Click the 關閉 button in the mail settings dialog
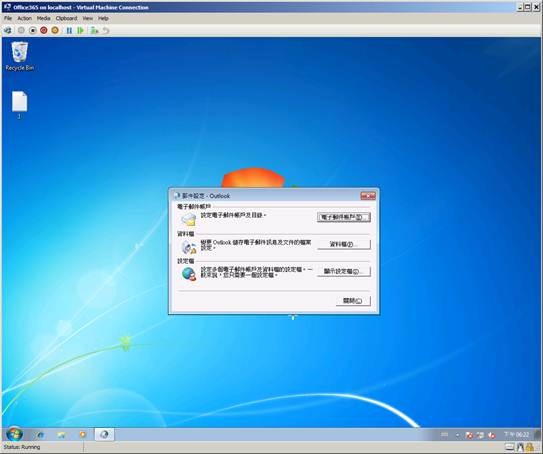 tap(353, 301)
